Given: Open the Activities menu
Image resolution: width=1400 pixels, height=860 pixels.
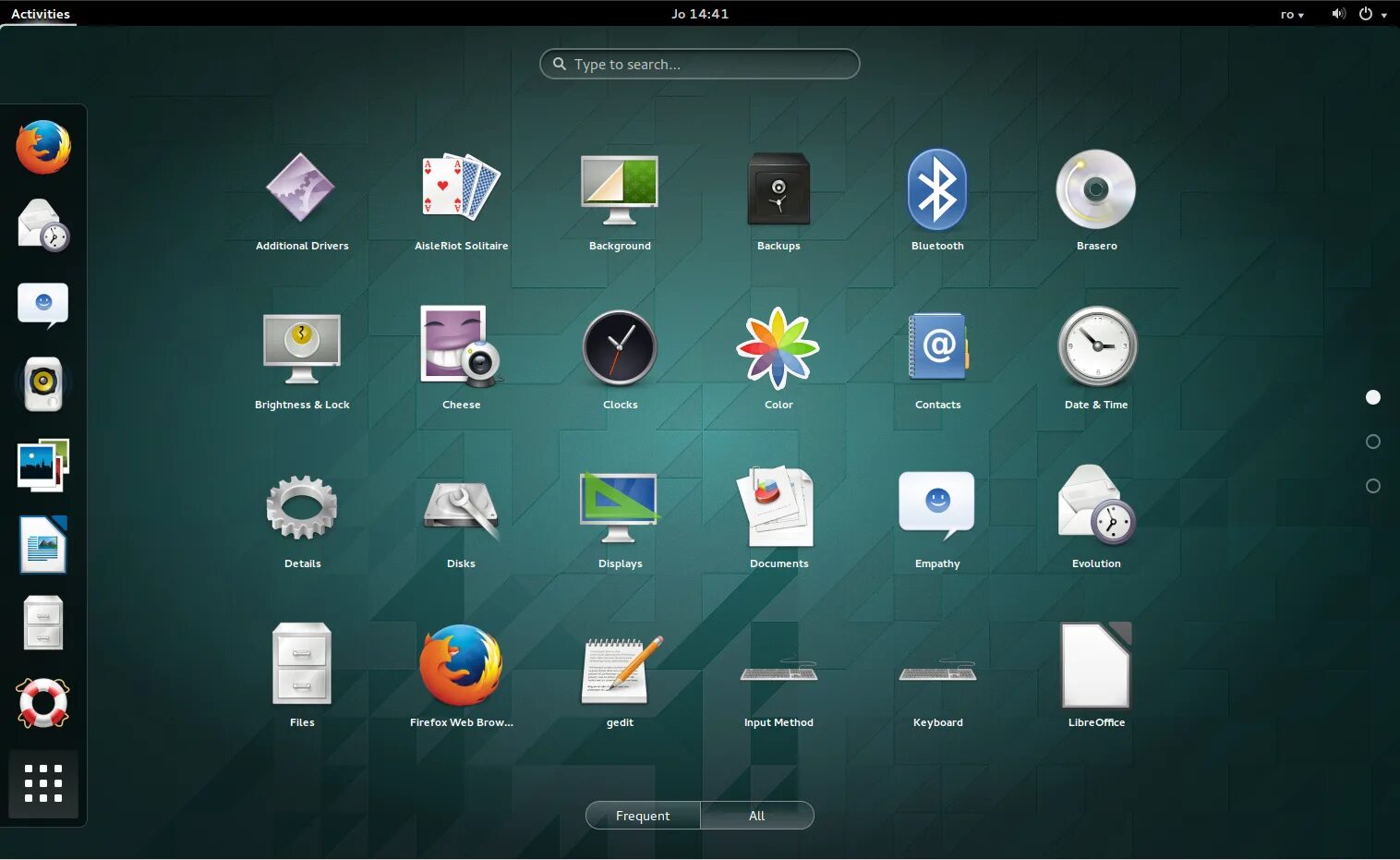Looking at the screenshot, I should (x=39, y=14).
